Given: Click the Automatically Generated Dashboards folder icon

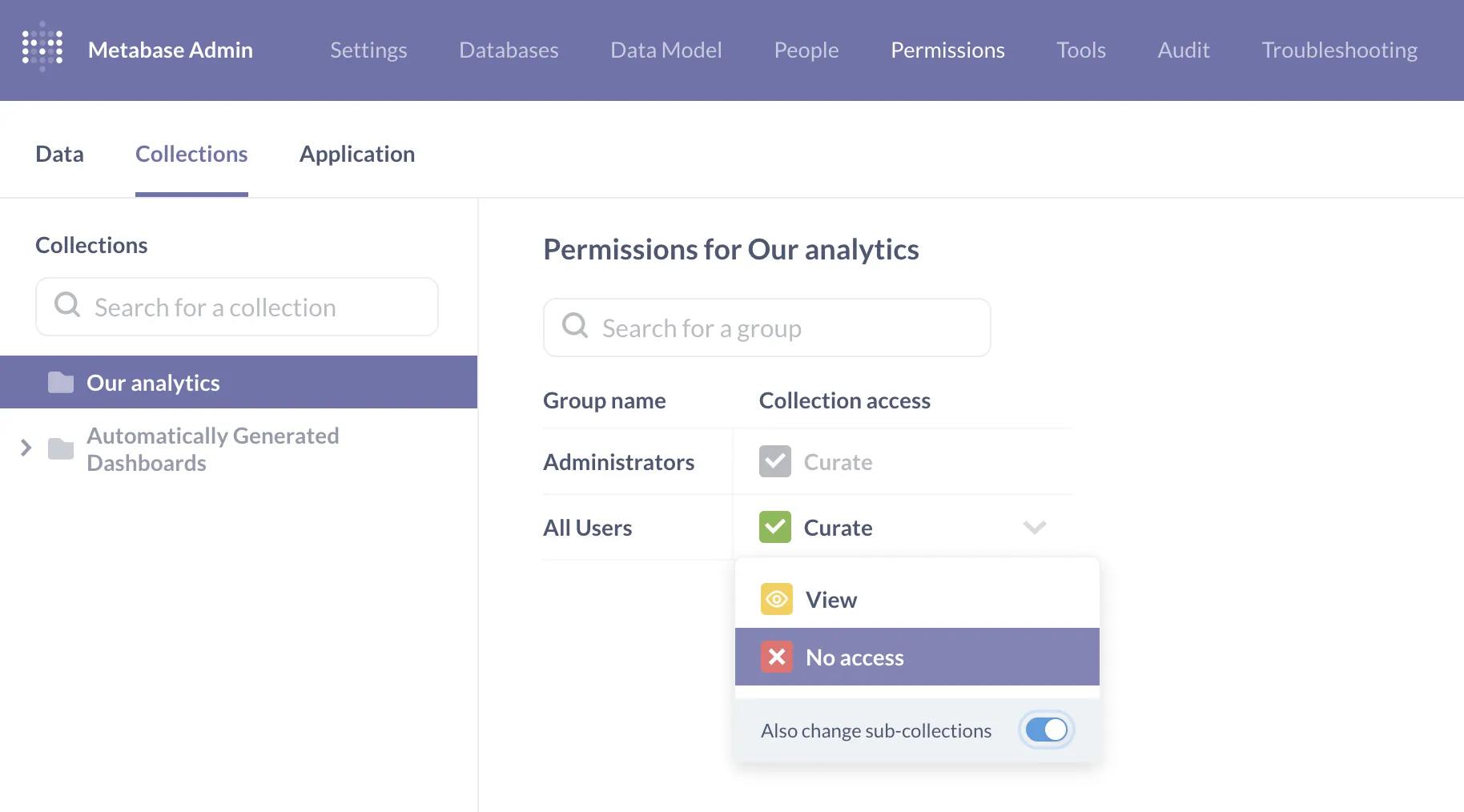Looking at the screenshot, I should pos(59,448).
